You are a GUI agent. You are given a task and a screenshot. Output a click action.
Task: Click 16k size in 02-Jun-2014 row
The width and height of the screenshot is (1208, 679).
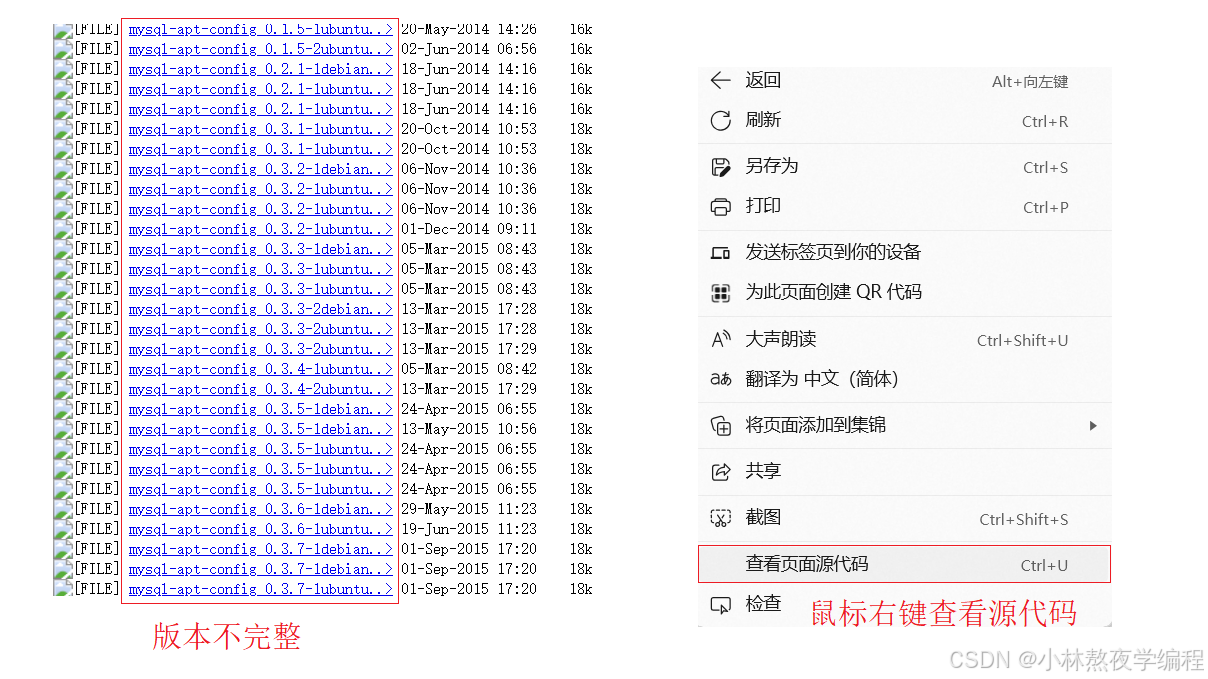pyautogui.click(x=581, y=49)
